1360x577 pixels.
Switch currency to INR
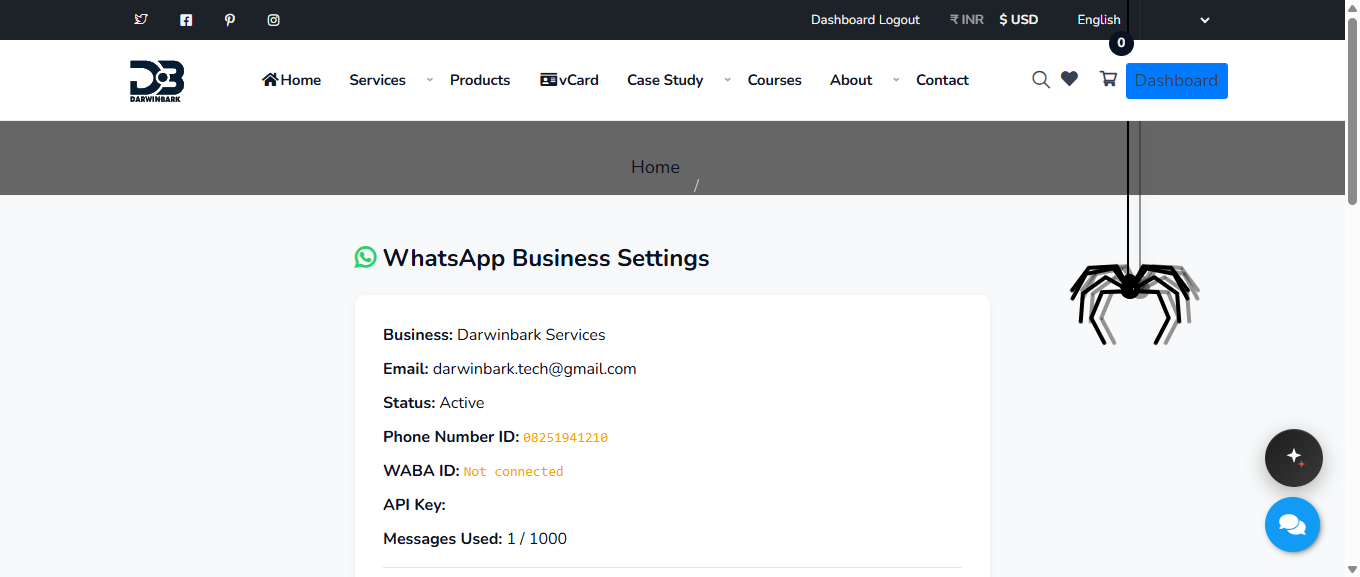(967, 20)
